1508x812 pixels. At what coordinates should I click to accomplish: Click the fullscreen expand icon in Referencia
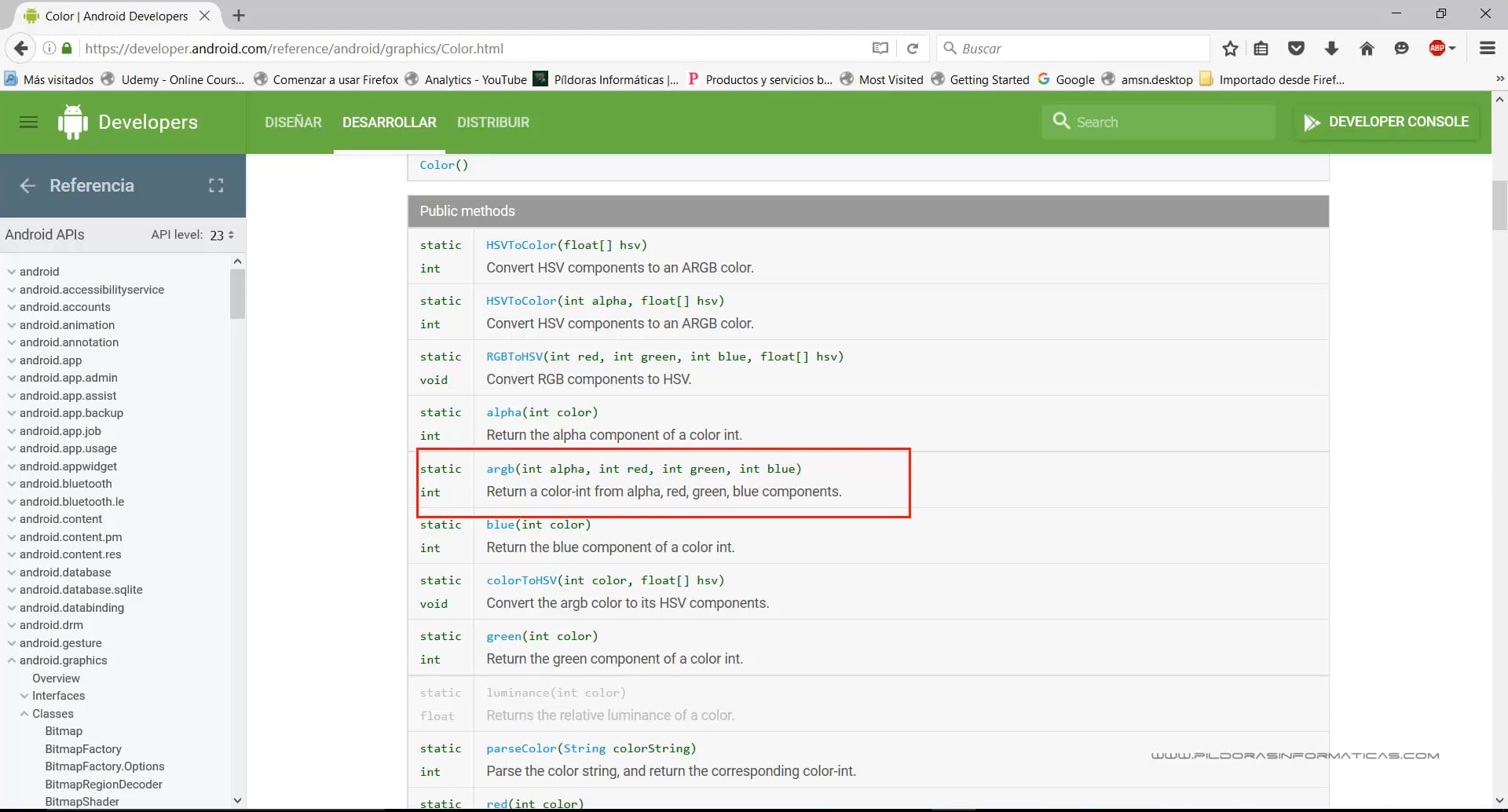[x=216, y=185]
